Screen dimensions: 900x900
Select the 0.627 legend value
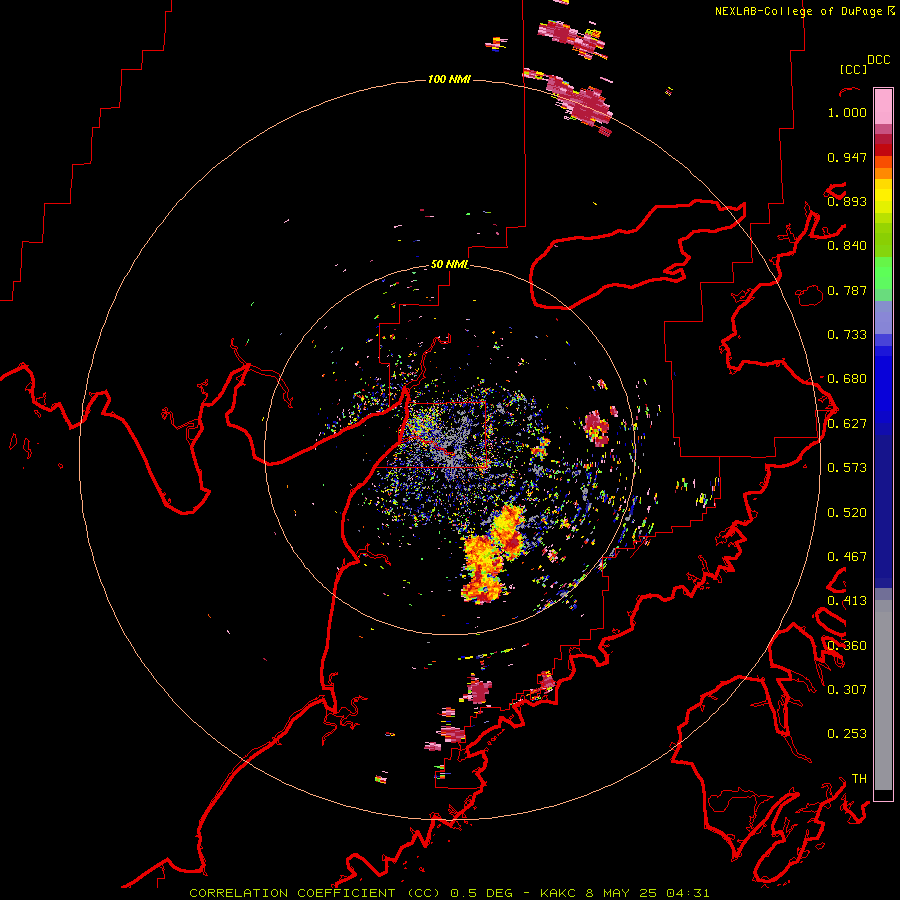[847, 424]
